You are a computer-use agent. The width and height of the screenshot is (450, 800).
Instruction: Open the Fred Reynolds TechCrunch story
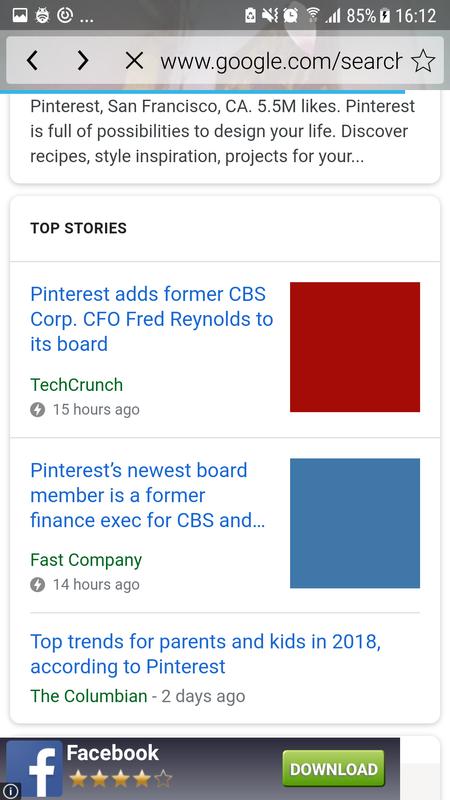tap(152, 319)
